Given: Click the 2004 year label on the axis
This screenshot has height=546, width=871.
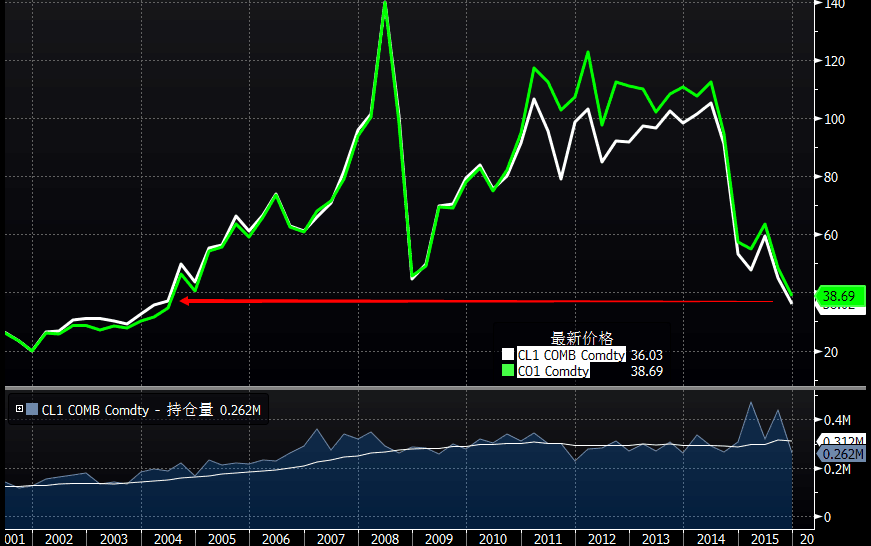Looking at the screenshot, I should pyautogui.click(x=168, y=539).
